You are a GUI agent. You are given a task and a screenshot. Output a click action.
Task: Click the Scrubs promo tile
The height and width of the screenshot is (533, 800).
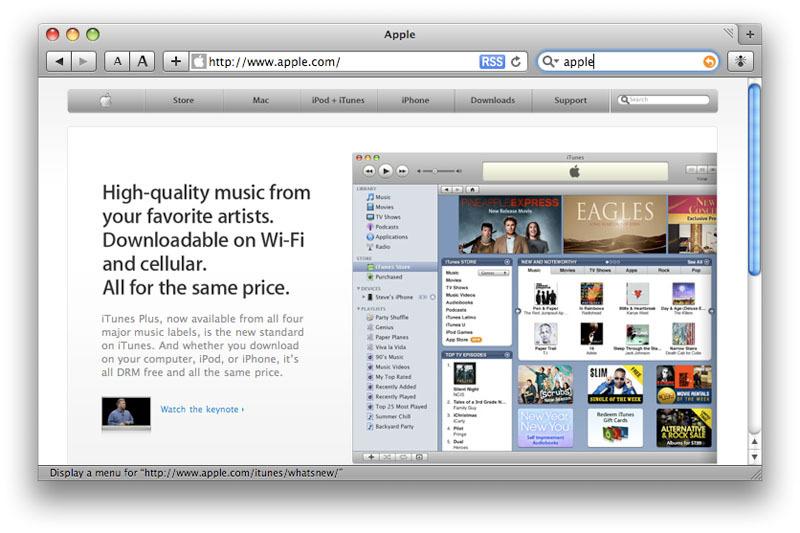pos(545,384)
